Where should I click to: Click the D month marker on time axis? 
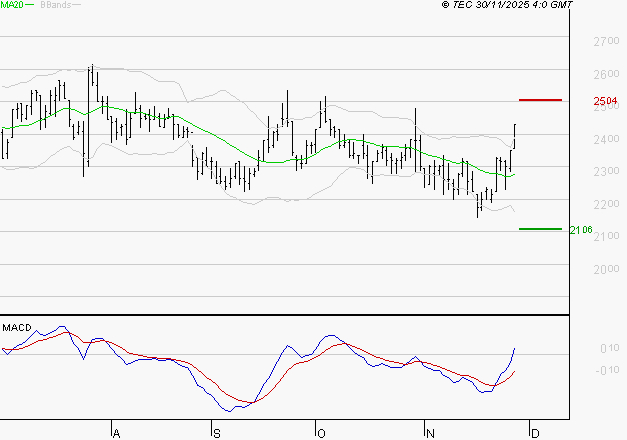tap(535, 434)
